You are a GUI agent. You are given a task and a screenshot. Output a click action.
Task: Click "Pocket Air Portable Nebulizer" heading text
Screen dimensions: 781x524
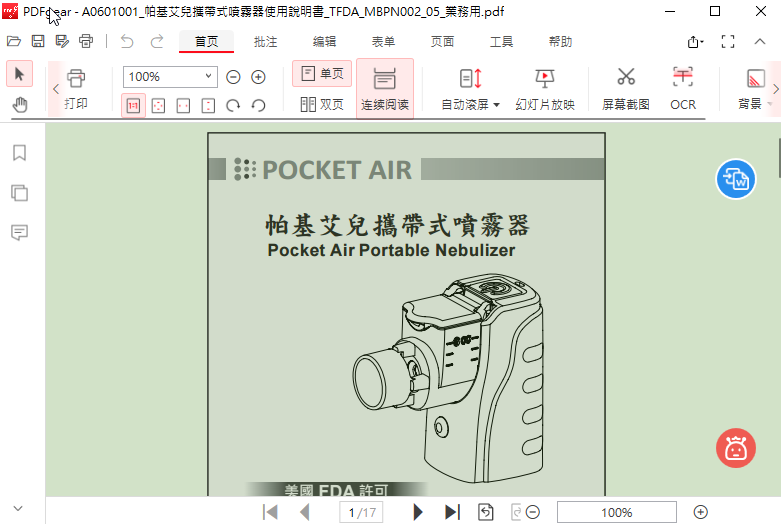tap(391, 250)
